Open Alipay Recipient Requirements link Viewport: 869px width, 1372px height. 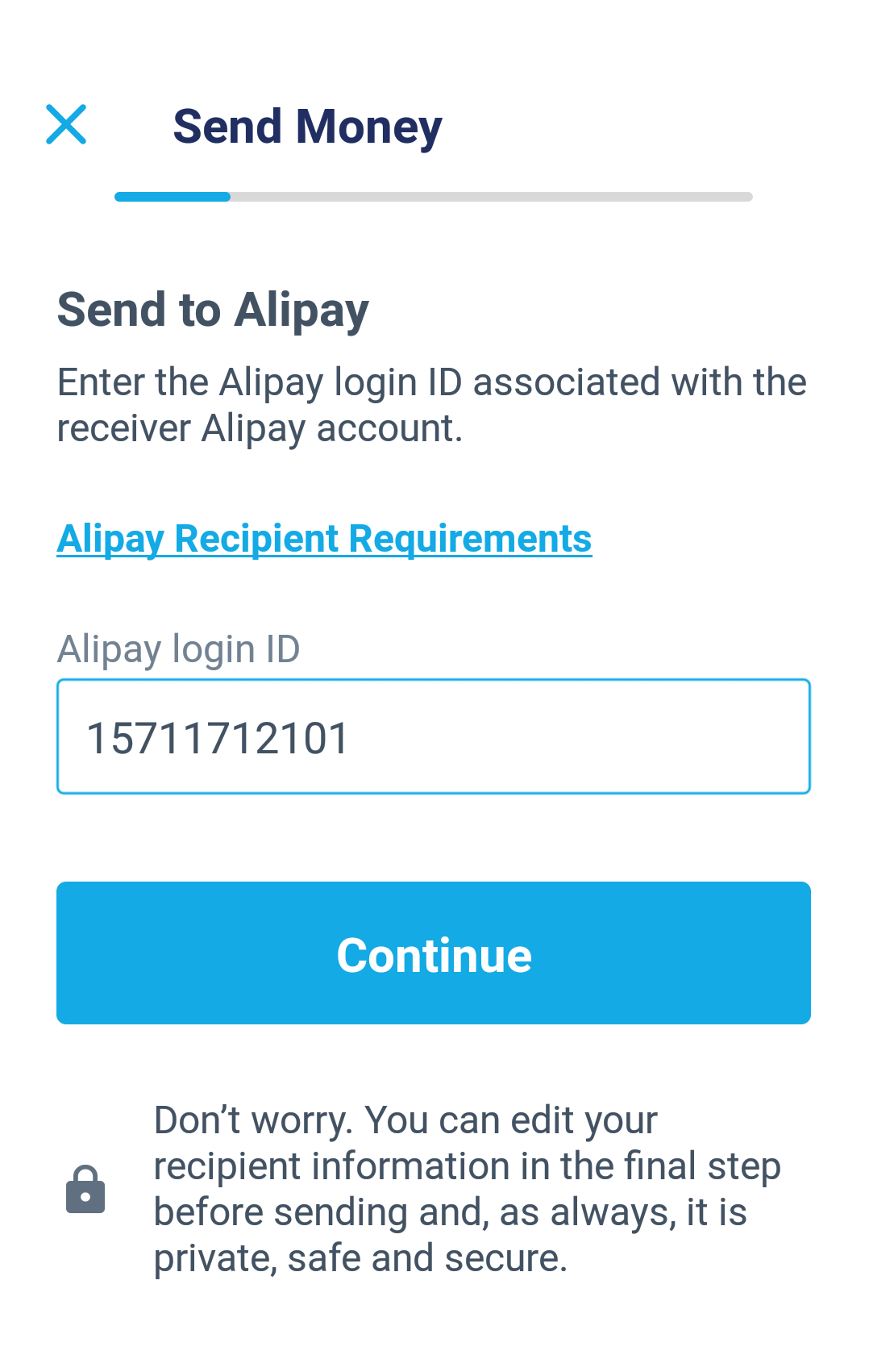(324, 539)
